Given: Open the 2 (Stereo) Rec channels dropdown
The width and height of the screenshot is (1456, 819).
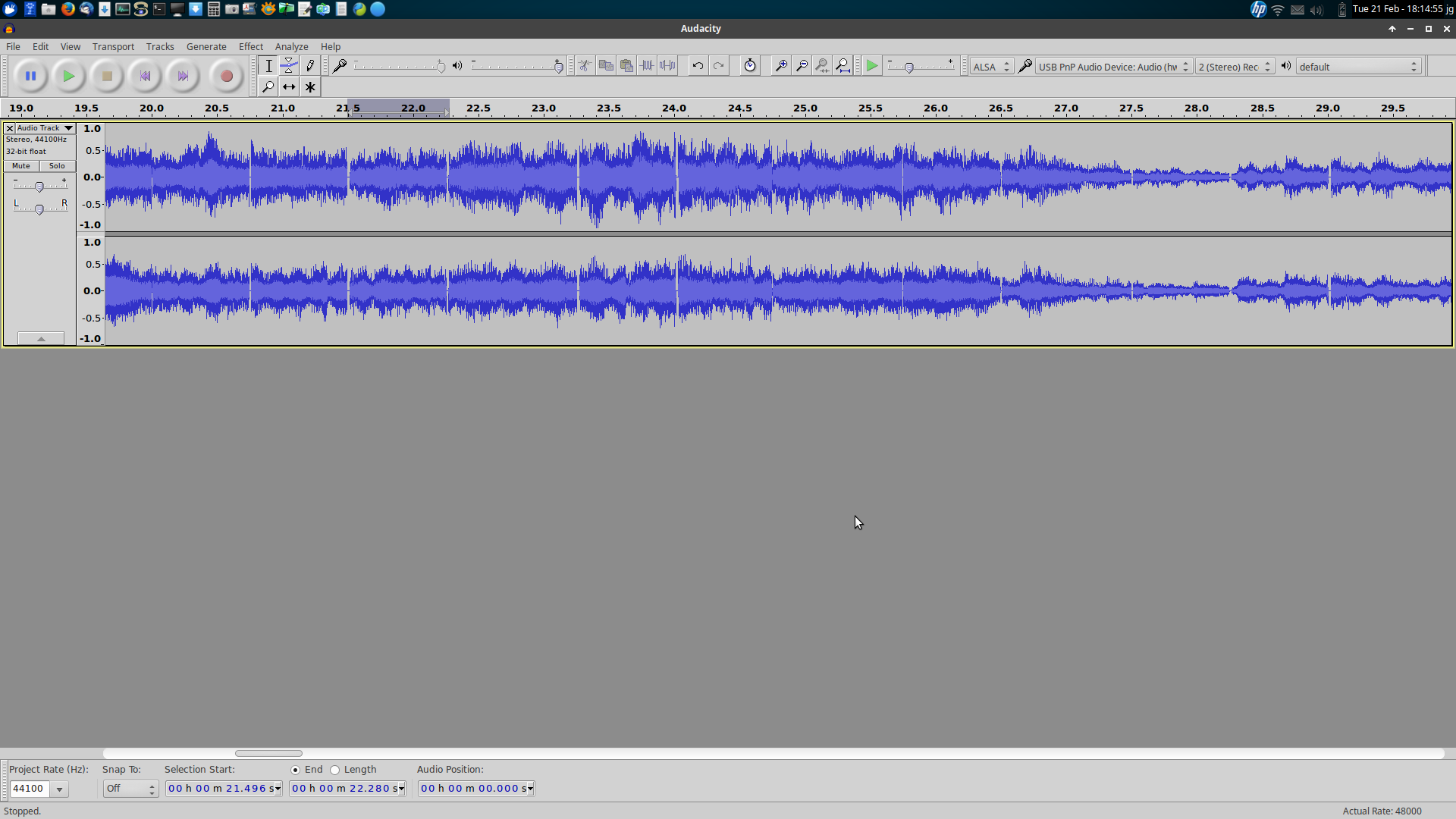Looking at the screenshot, I should coord(1234,67).
